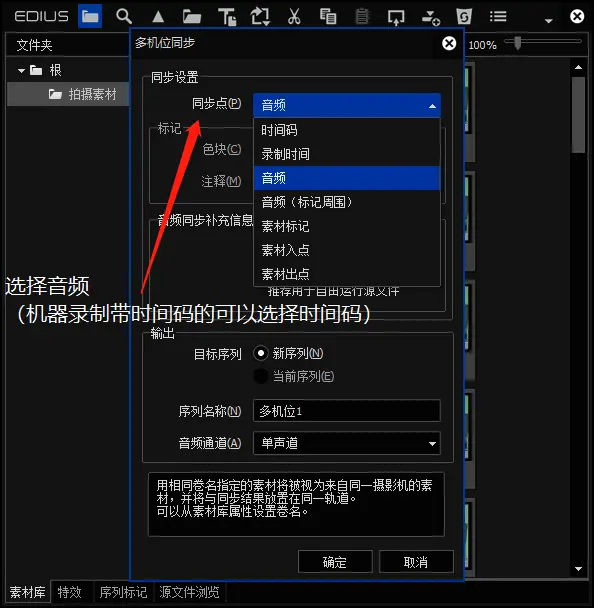Click the add clip open-folder icon

[x=192, y=17]
